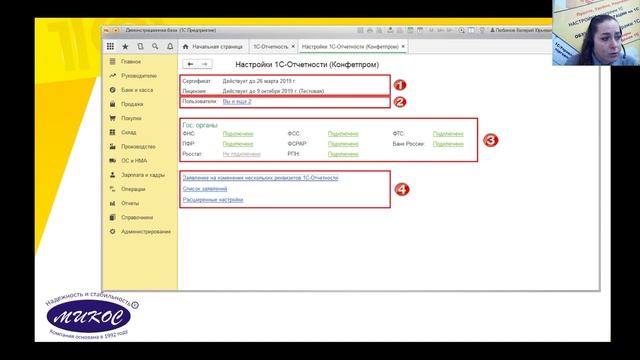Viewport: 640px width, 360px height.
Task: Open Операции section in sidebar
Action: tap(133, 189)
